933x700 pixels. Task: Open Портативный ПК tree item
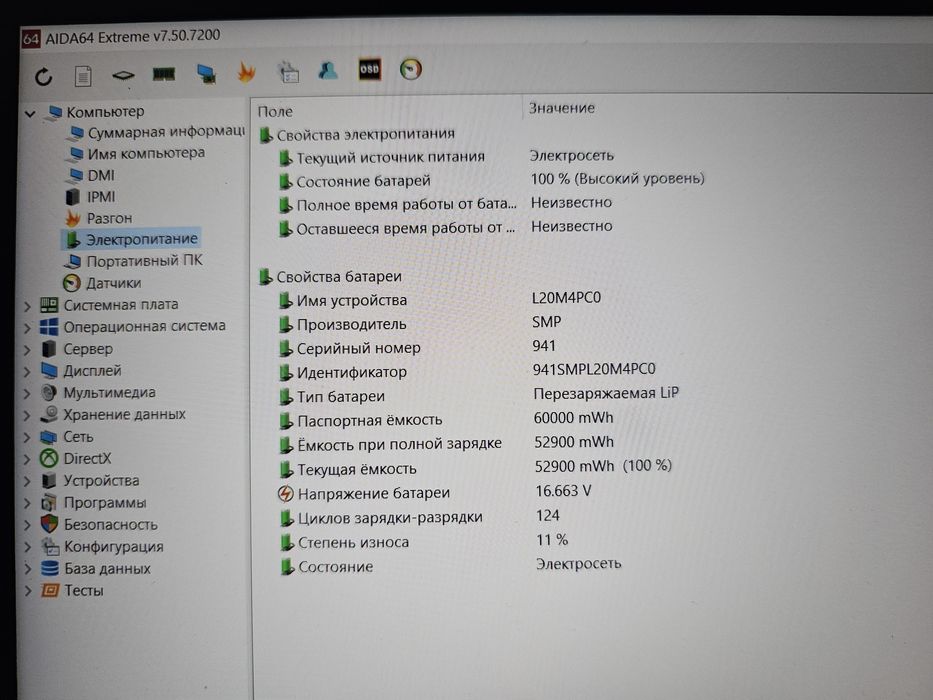pos(133,261)
